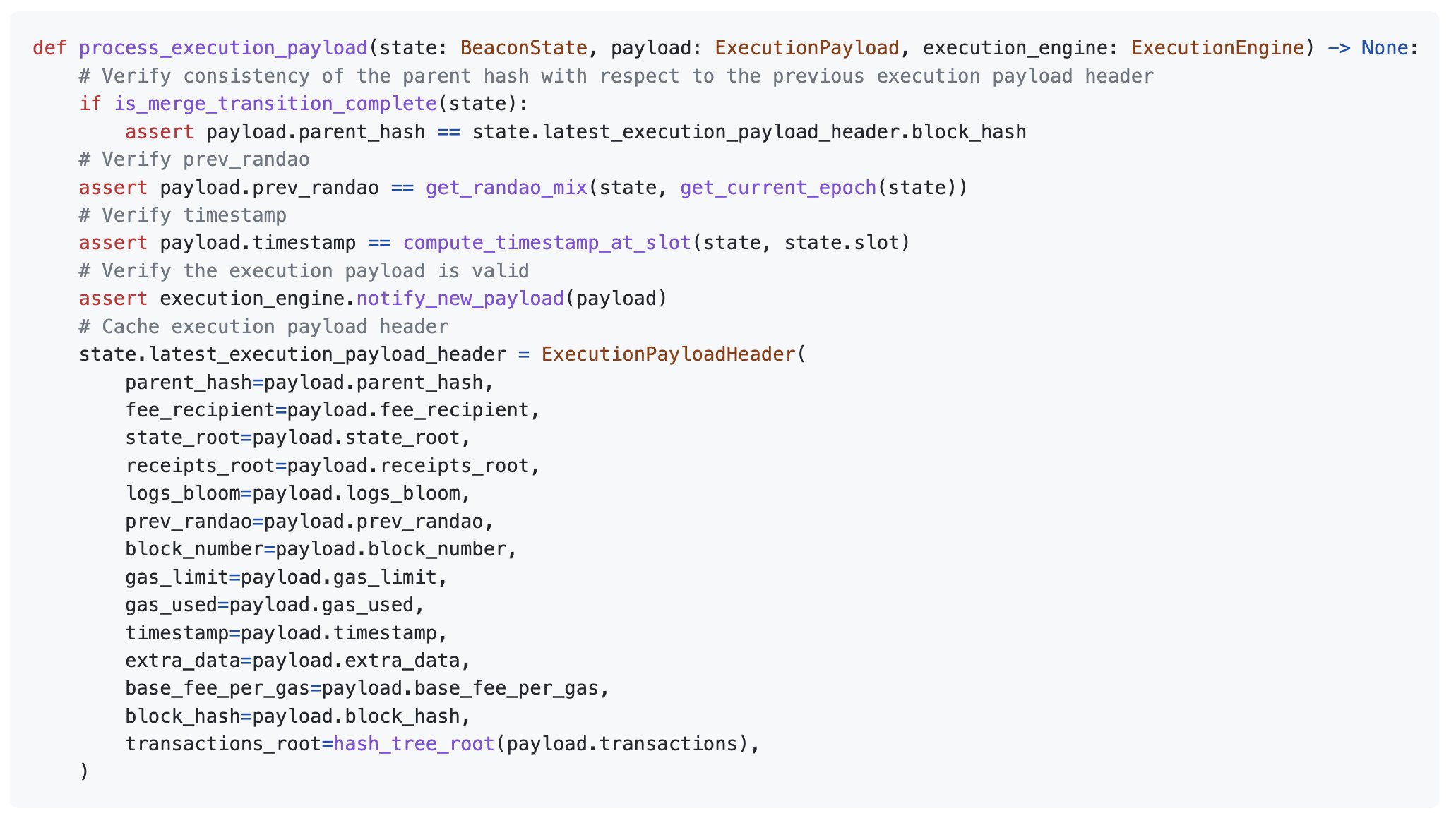
Task: Click the ExecutionPayloadHeader constructor
Action: pos(669,354)
